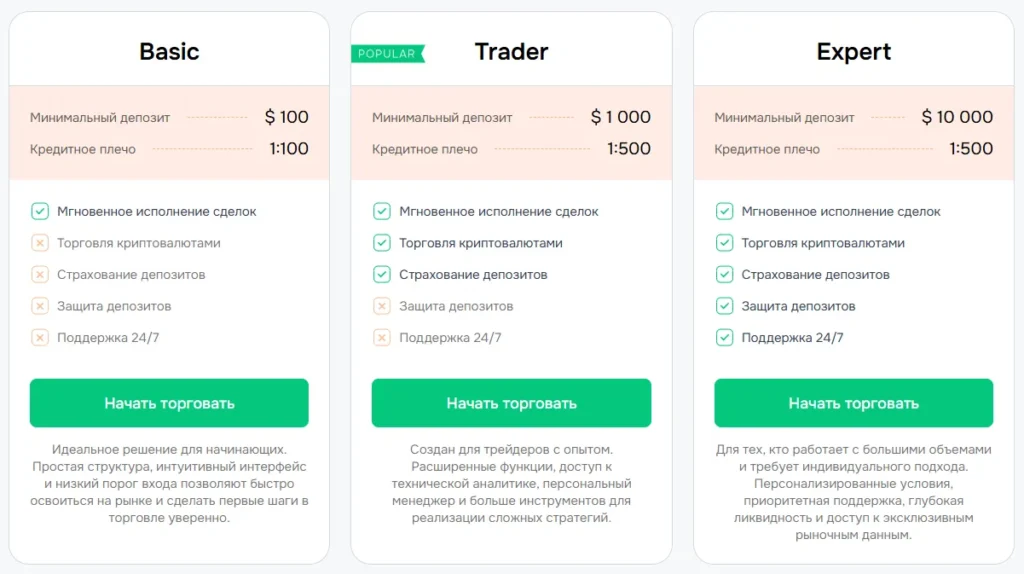Click the 1:100 leverage value on Basic

[x=289, y=149]
